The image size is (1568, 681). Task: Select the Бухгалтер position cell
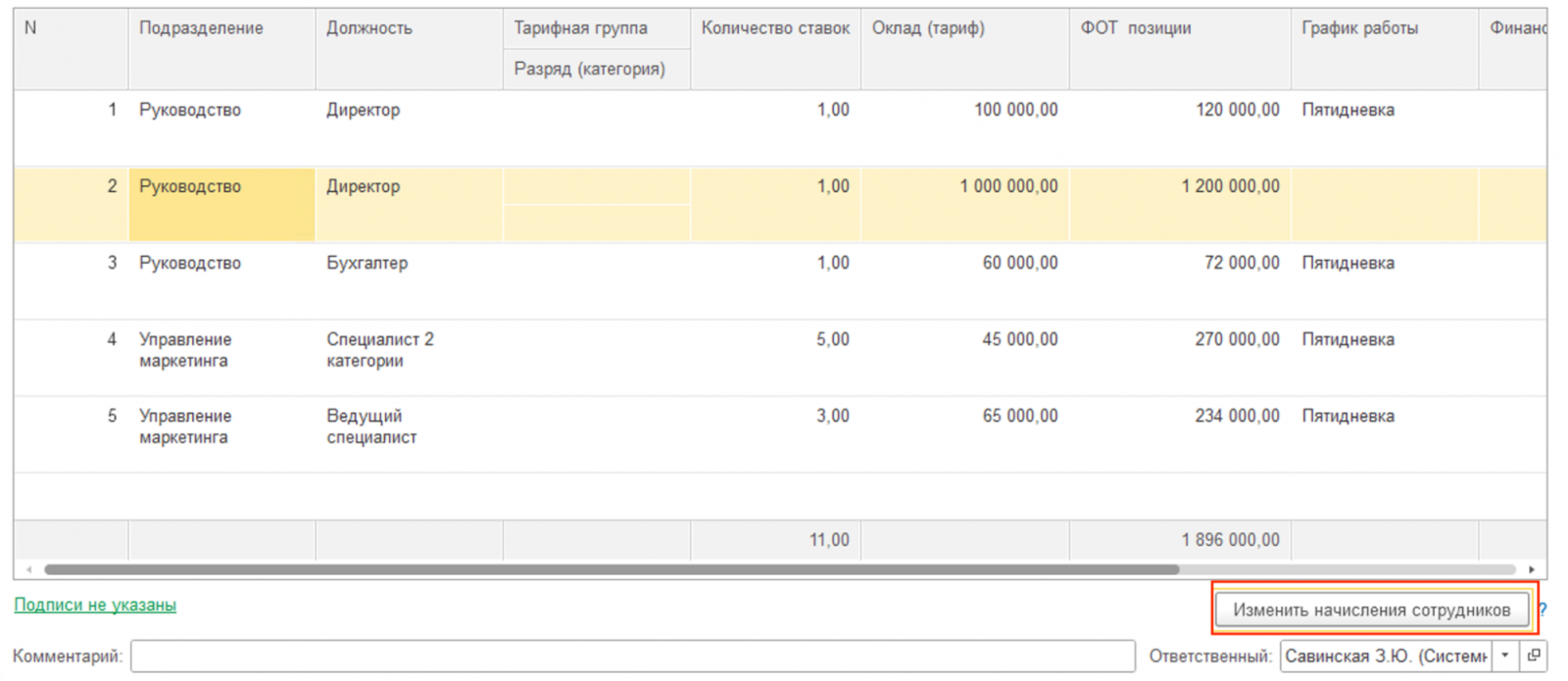coord(409,281)
